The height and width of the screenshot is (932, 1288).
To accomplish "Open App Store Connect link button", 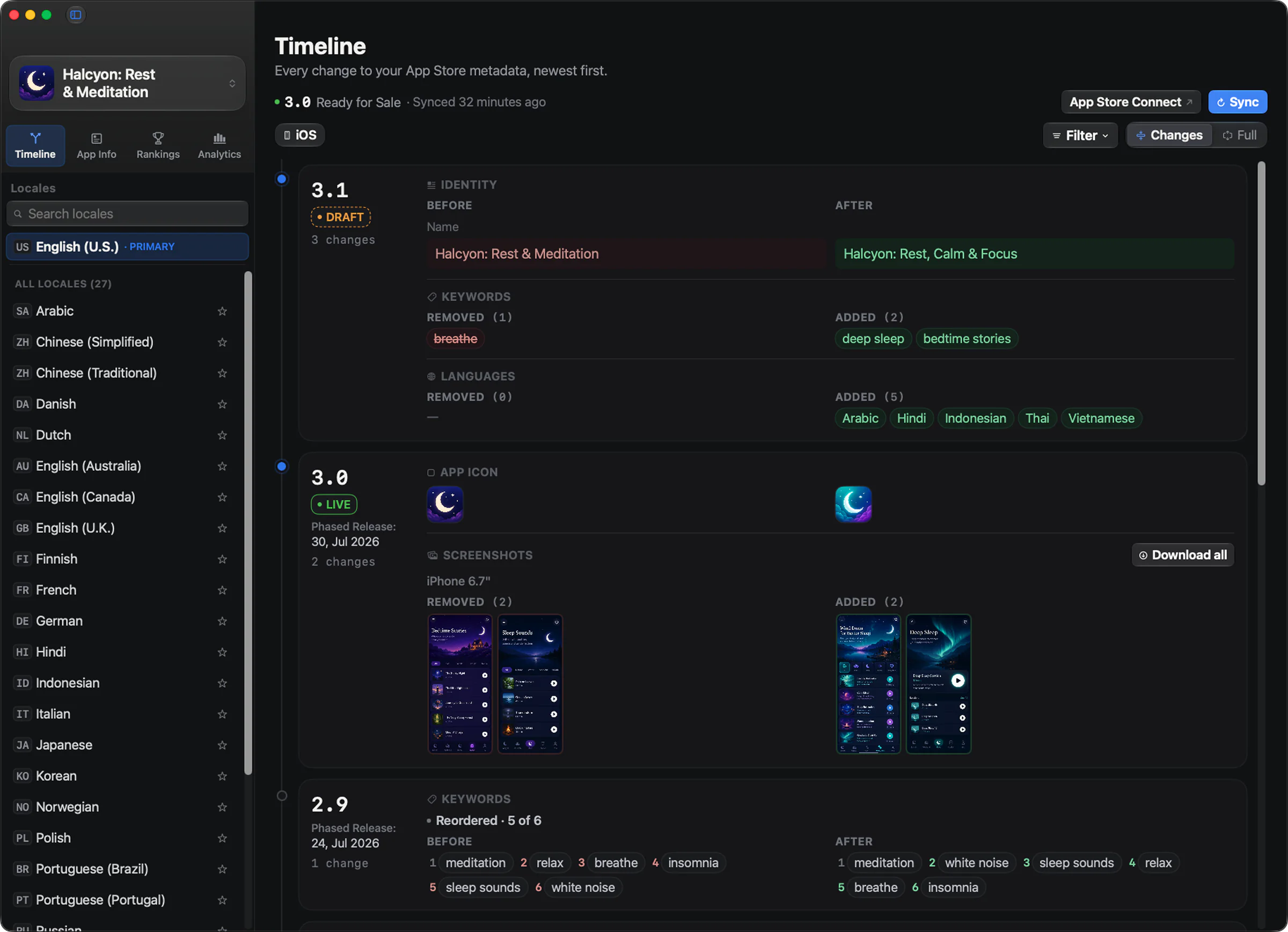I will [1131, 102].
